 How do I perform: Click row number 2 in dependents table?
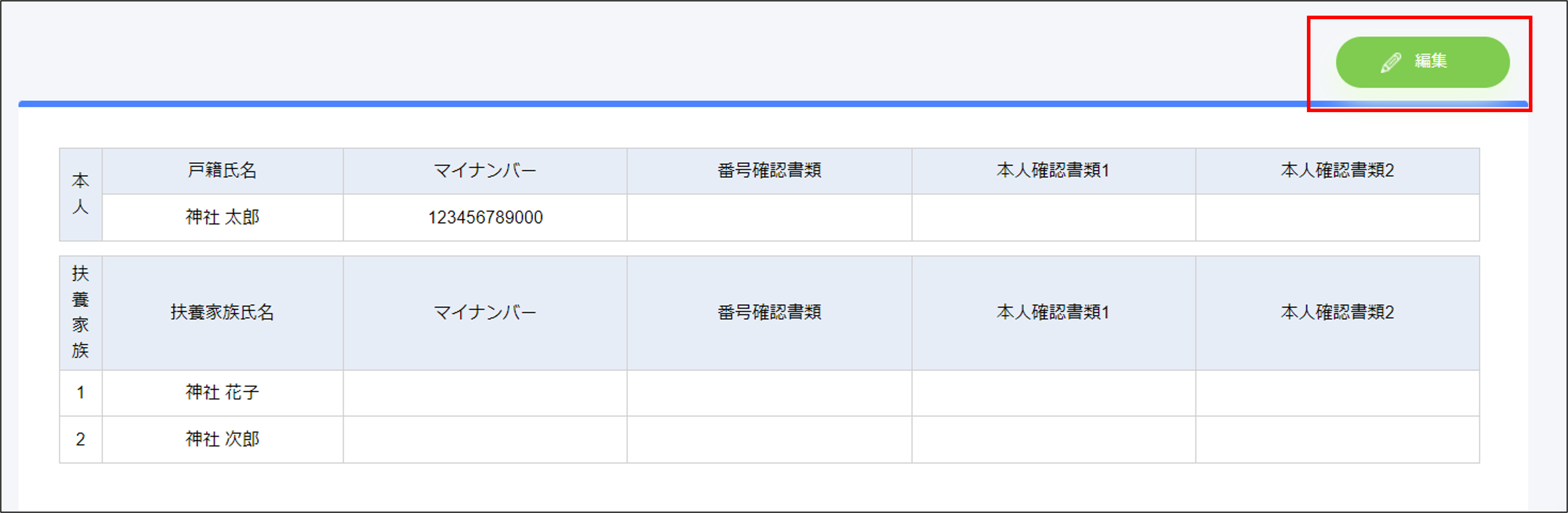80,439
